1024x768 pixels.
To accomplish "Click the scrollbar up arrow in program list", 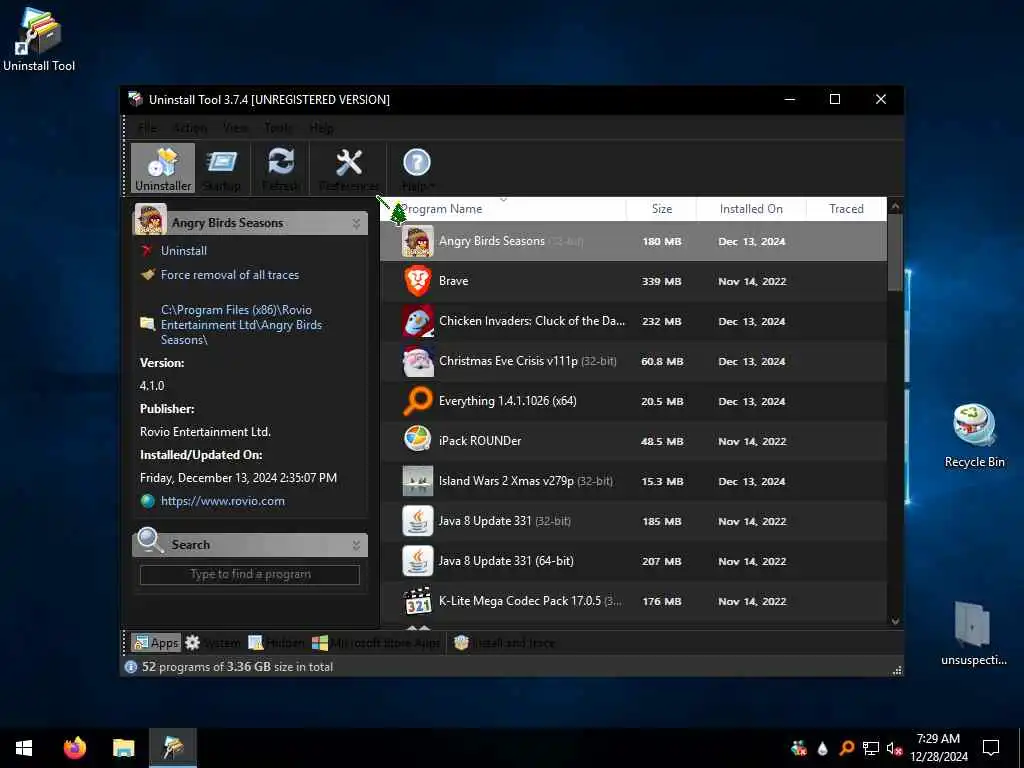I will coord(895,206).
